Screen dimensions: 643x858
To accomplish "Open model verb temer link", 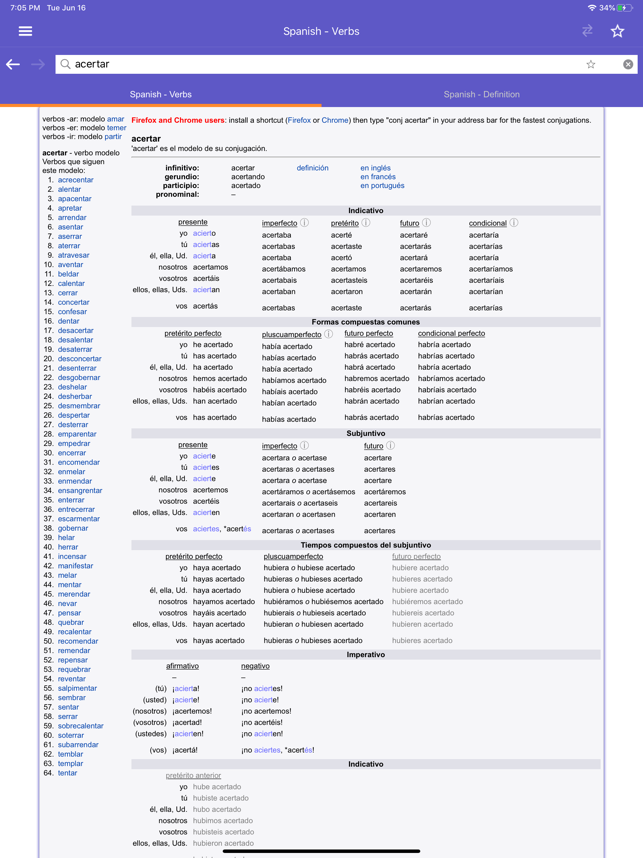I will coord(117,127).
